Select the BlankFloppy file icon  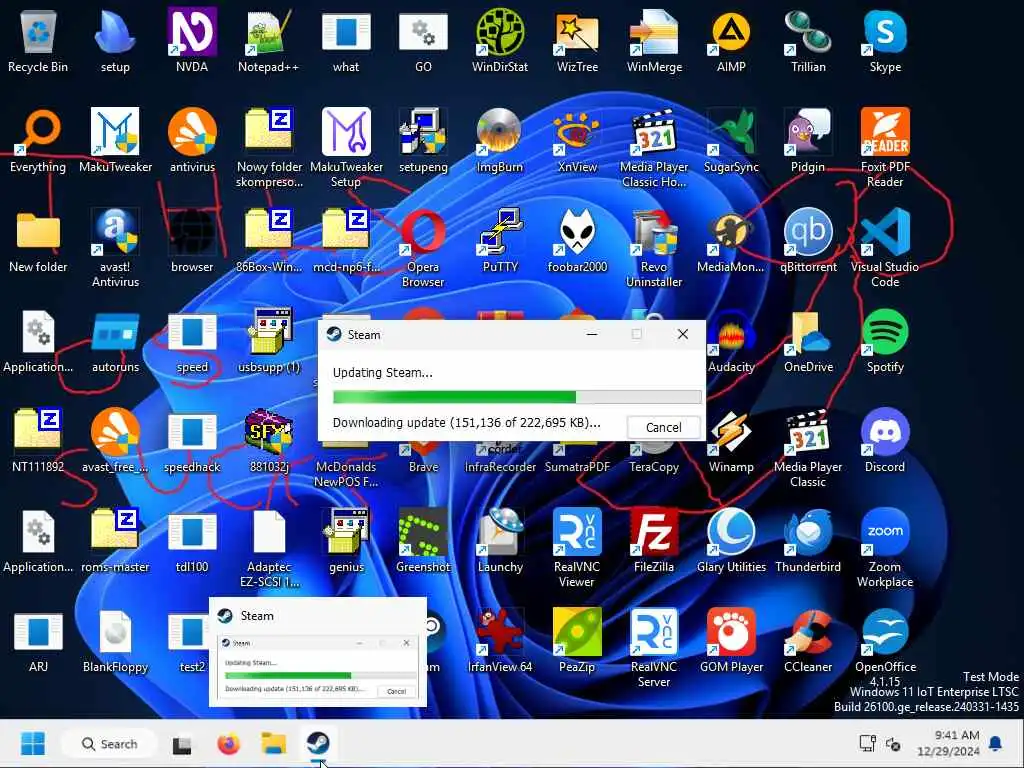[115, 641]
